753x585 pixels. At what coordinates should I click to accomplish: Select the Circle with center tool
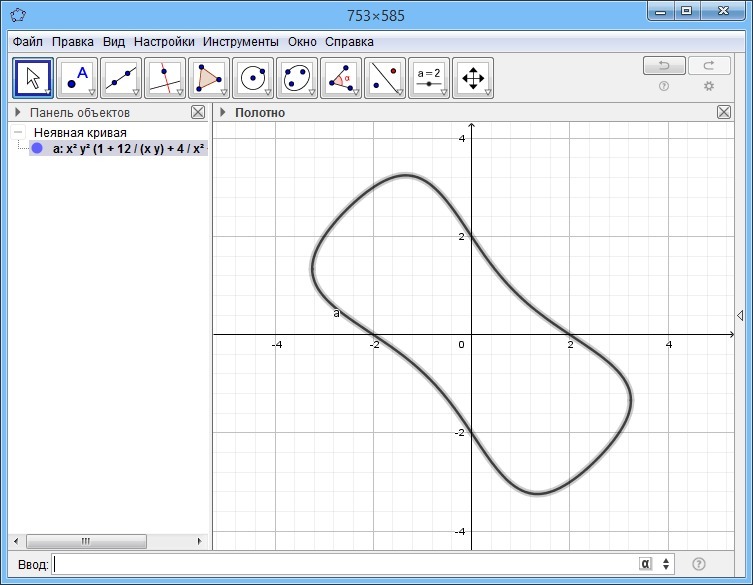click(x=252, y=77)
